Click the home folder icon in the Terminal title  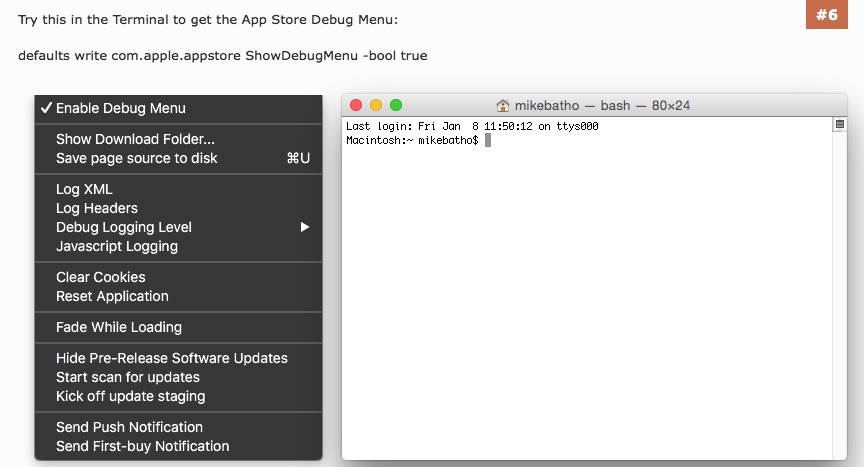click(x=503, y=105)
